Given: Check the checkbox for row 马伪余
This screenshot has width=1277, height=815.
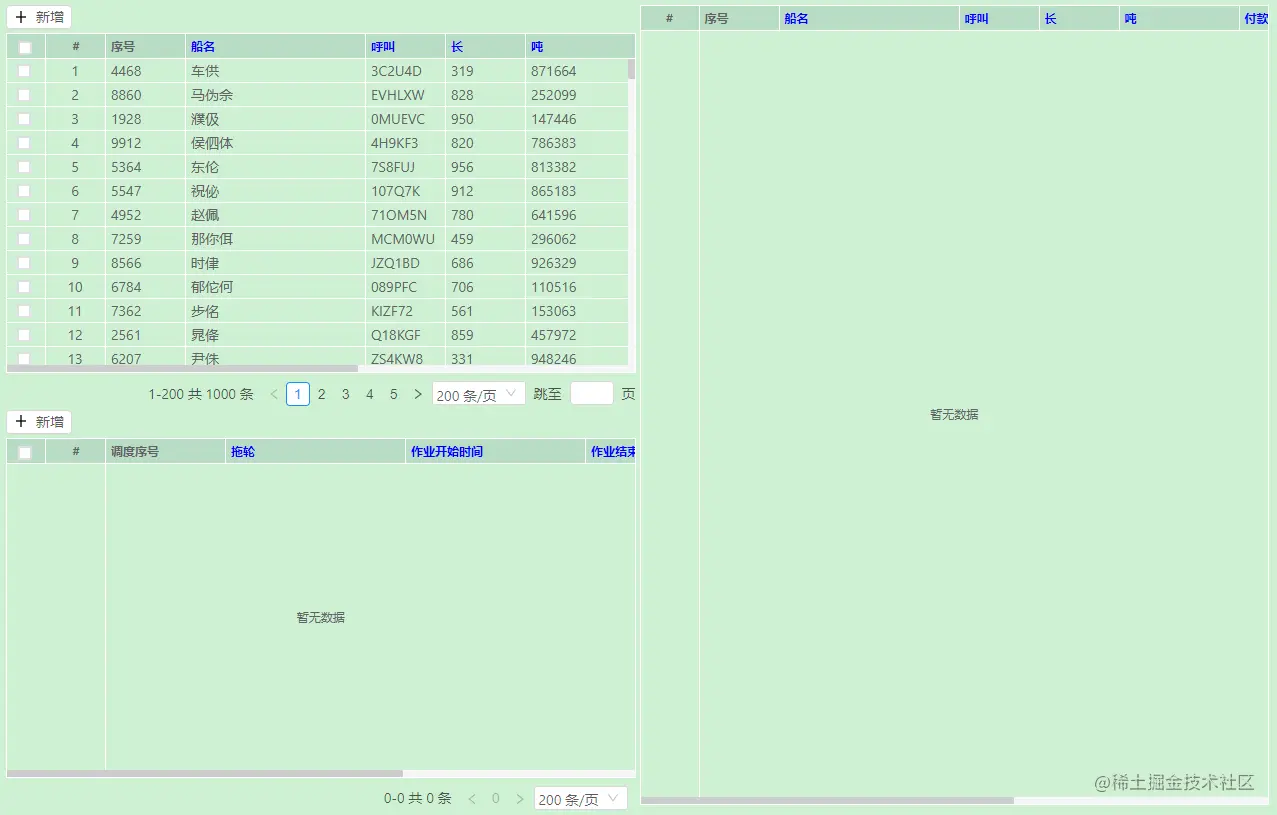Looking at the screenshot, I should (x=24, y=95).
